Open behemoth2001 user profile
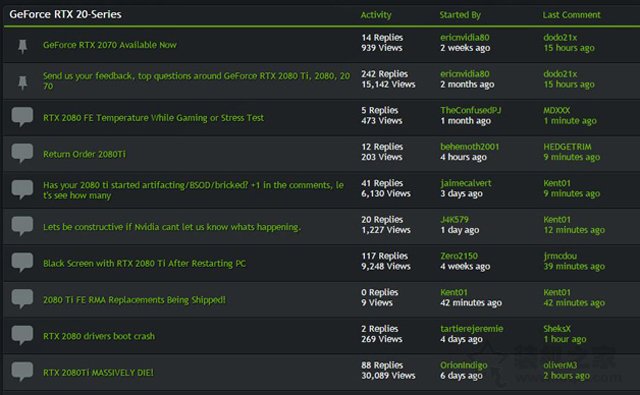The height and width of the screenshot is (395, 640). pyautogui.click(x=469, y=146)
